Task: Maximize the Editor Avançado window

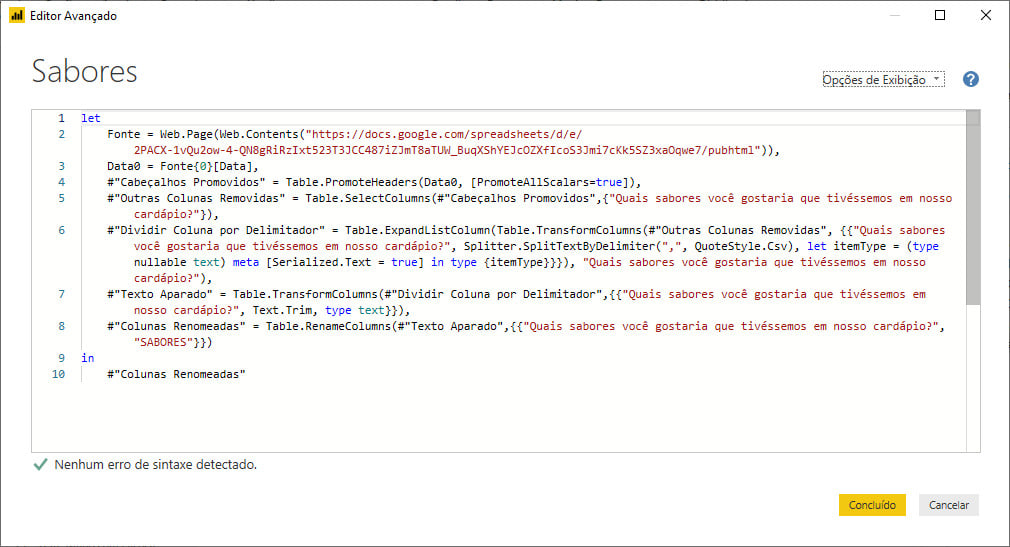Action: pyautogui.click(x=940, y=15)
